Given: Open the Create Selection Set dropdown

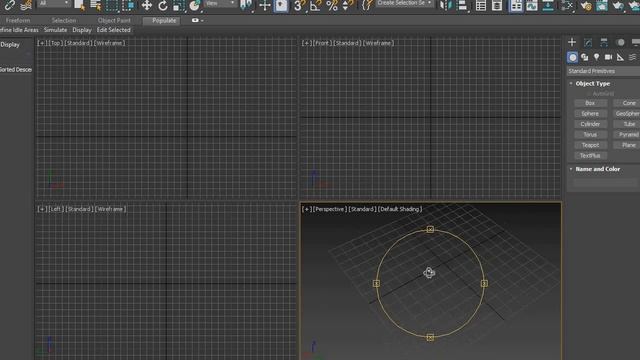Looking at the screenshot, I should point(404,3).
